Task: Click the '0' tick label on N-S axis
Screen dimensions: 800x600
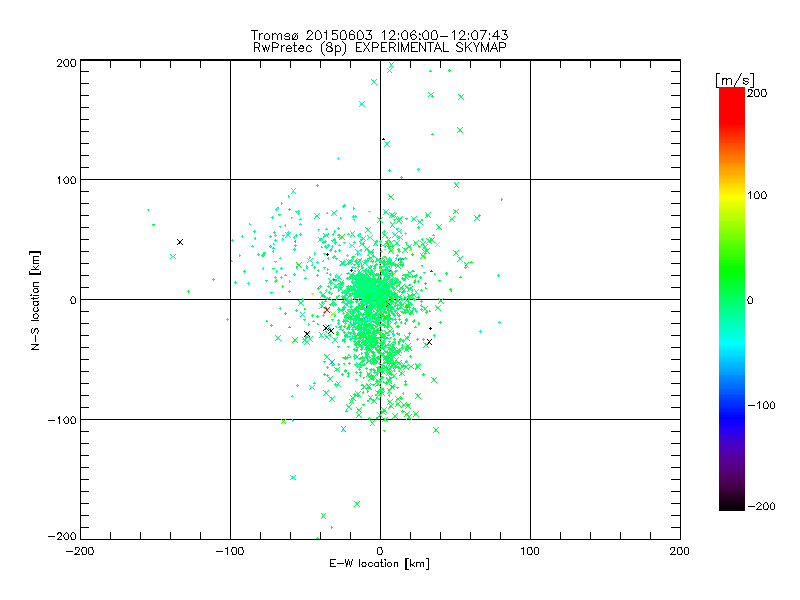Action: [73, 300]
